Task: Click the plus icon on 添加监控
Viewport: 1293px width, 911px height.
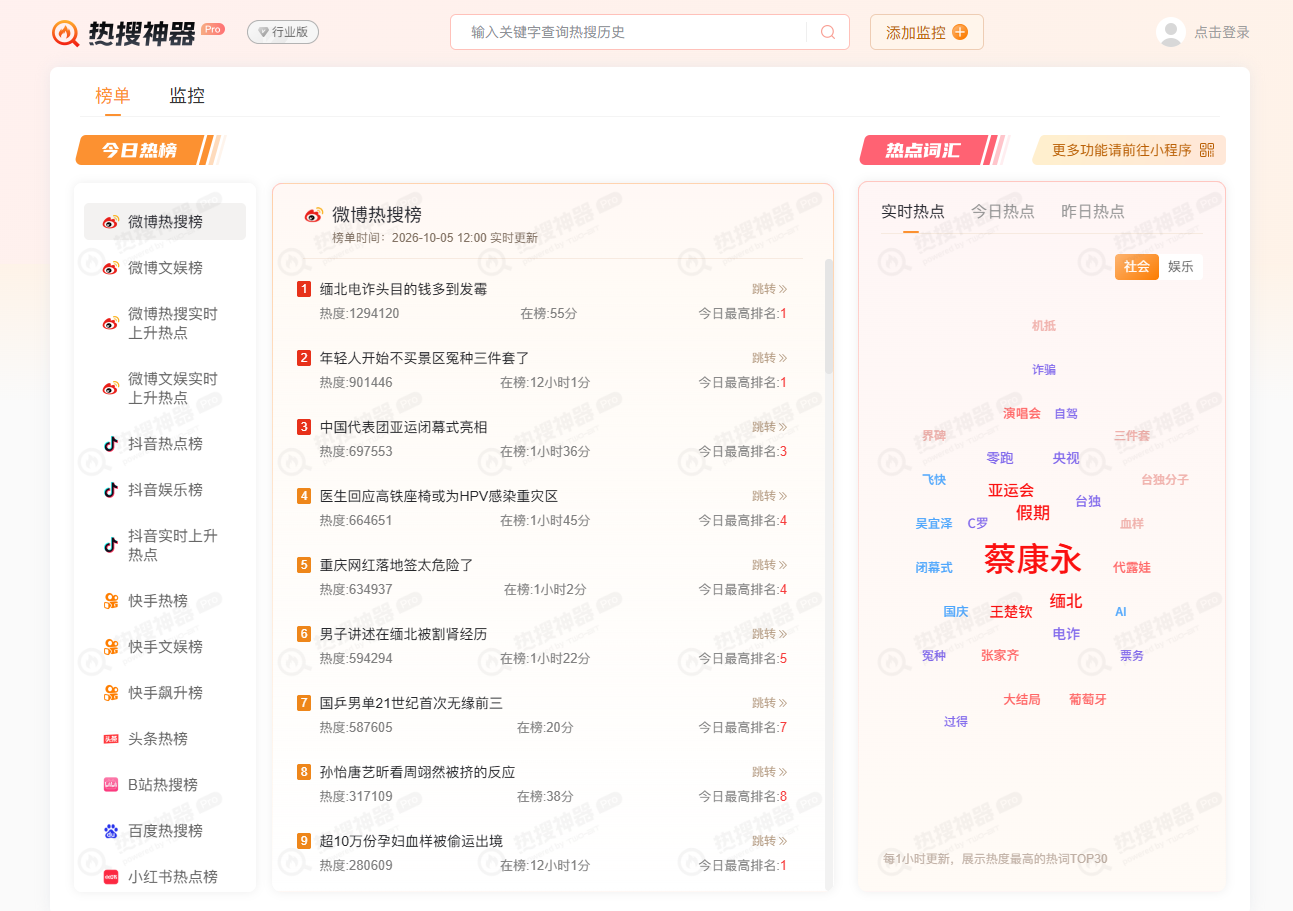Action: 960,32
